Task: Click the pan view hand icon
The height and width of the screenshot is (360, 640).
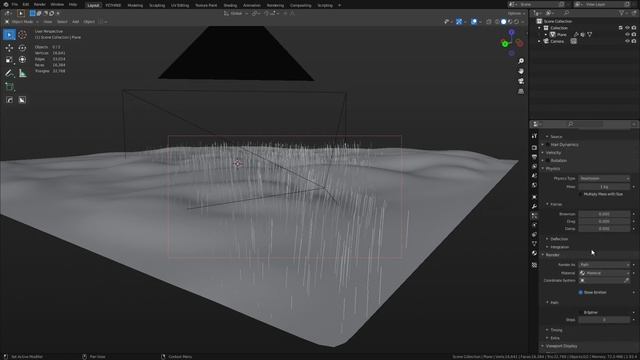Action: point(521,71)
